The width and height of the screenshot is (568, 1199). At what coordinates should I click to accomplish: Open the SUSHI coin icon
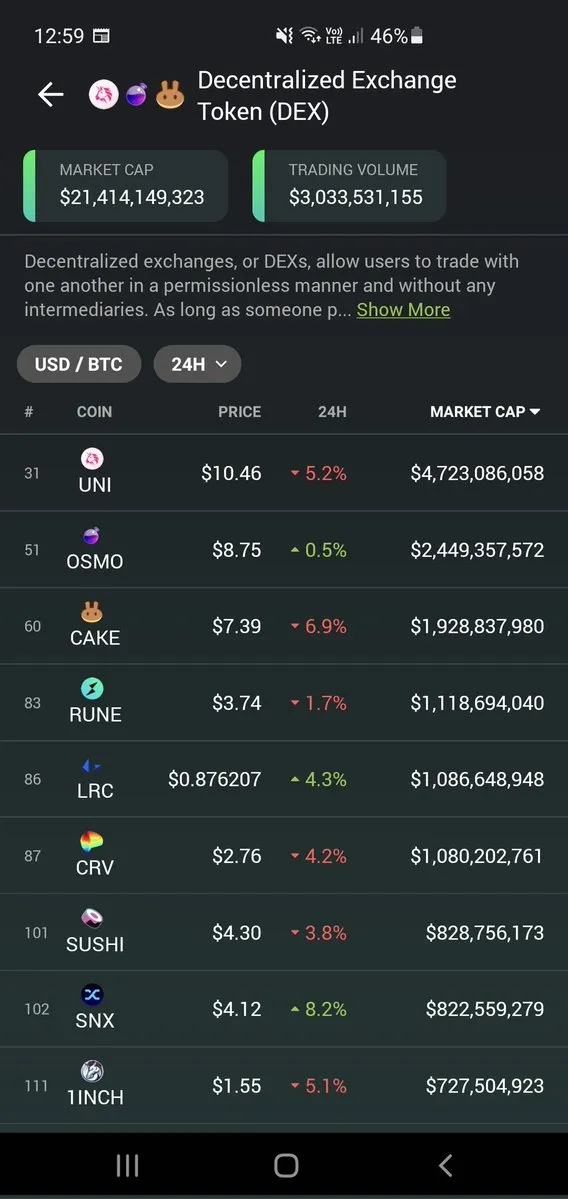pyautogui.click(x=93, y=918)
